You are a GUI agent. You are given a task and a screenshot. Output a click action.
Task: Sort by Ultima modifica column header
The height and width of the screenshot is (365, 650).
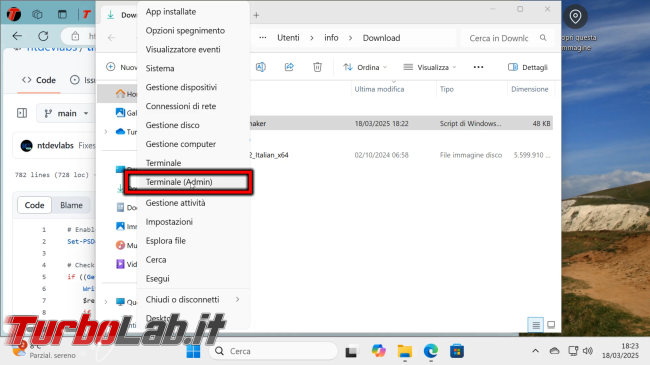tap(379, 89)
